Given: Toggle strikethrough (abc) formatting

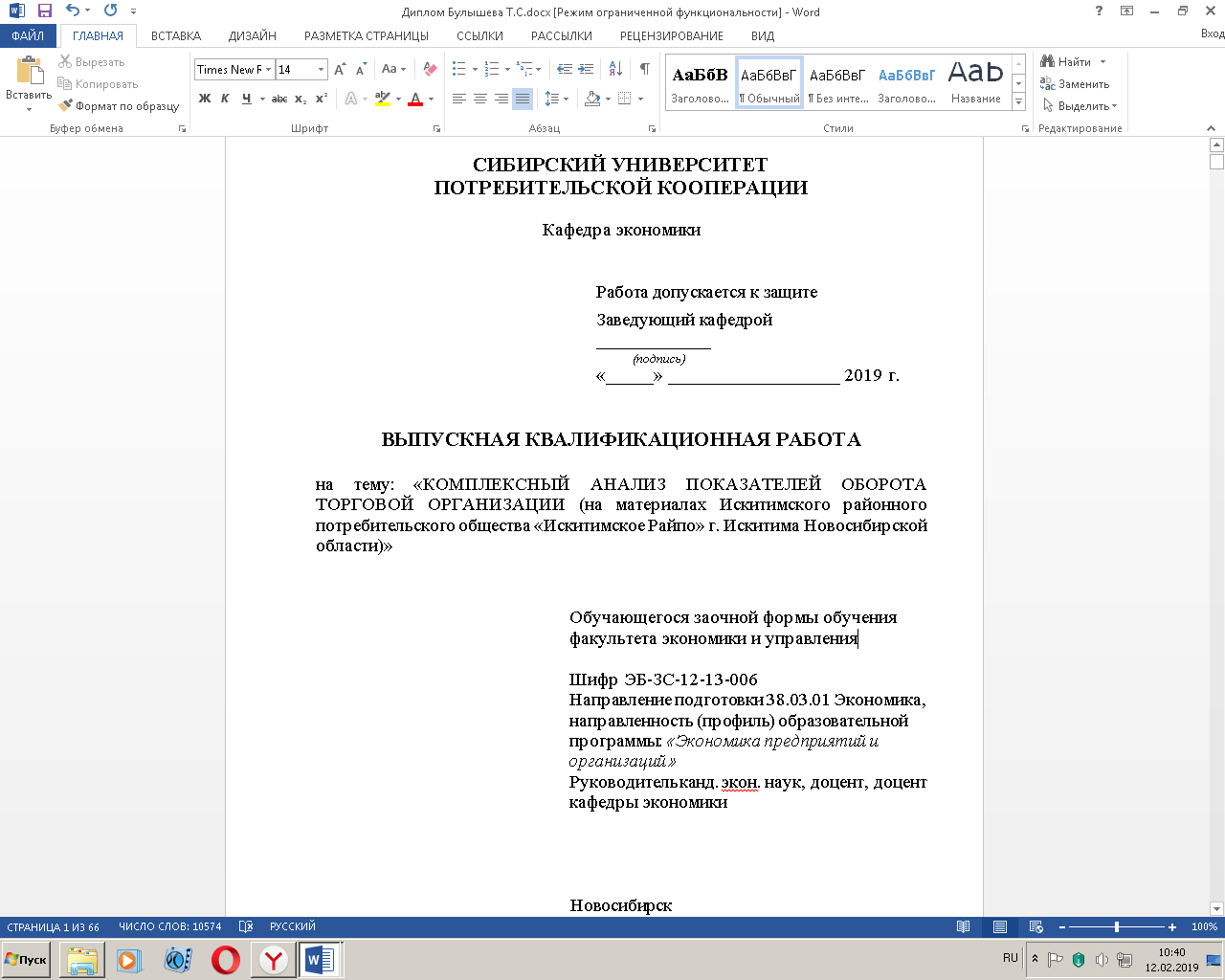Looking at the screenshot, I should tap(279, 99).
